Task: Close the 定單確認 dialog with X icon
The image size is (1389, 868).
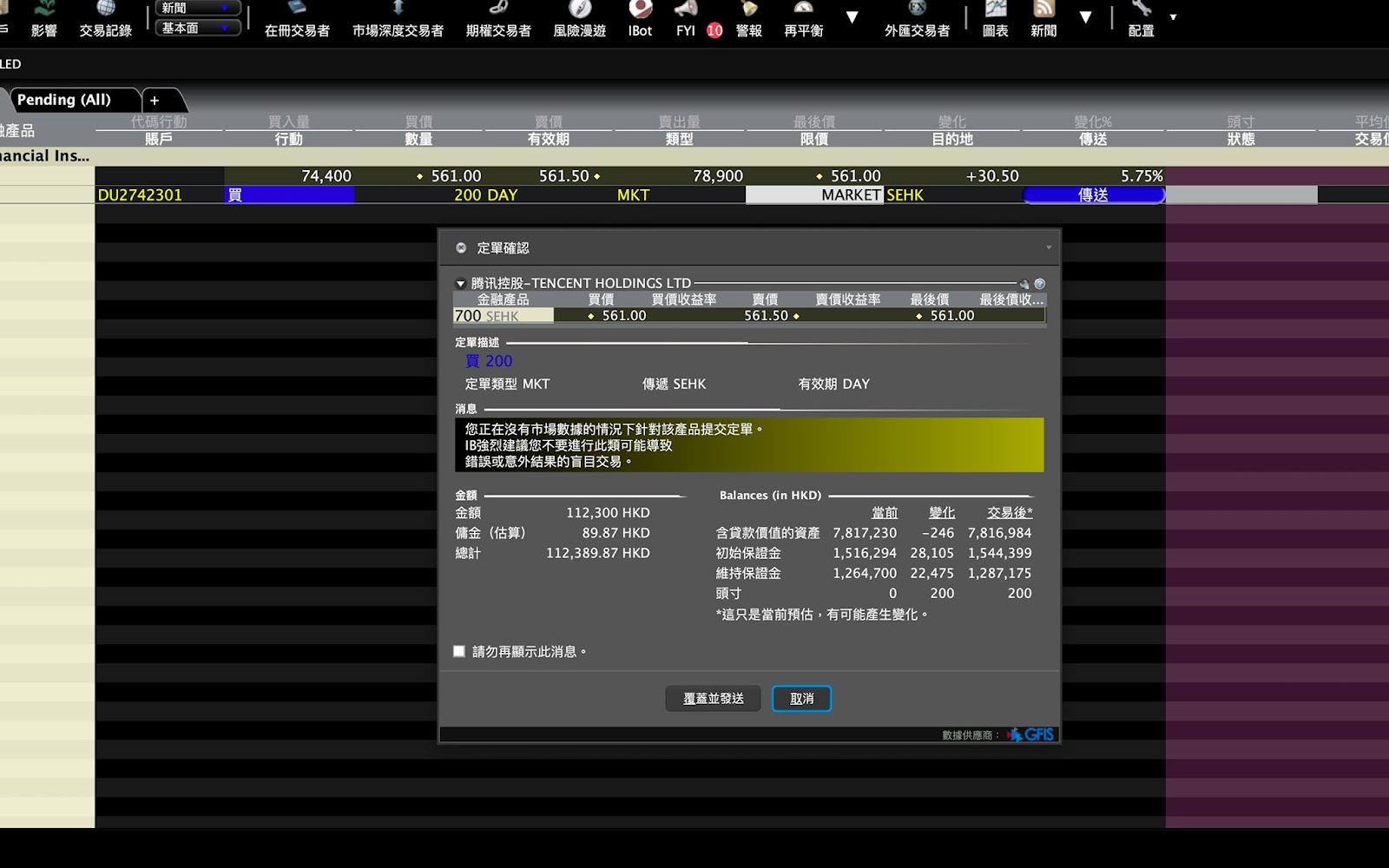Action: click(x=461, y=248)
